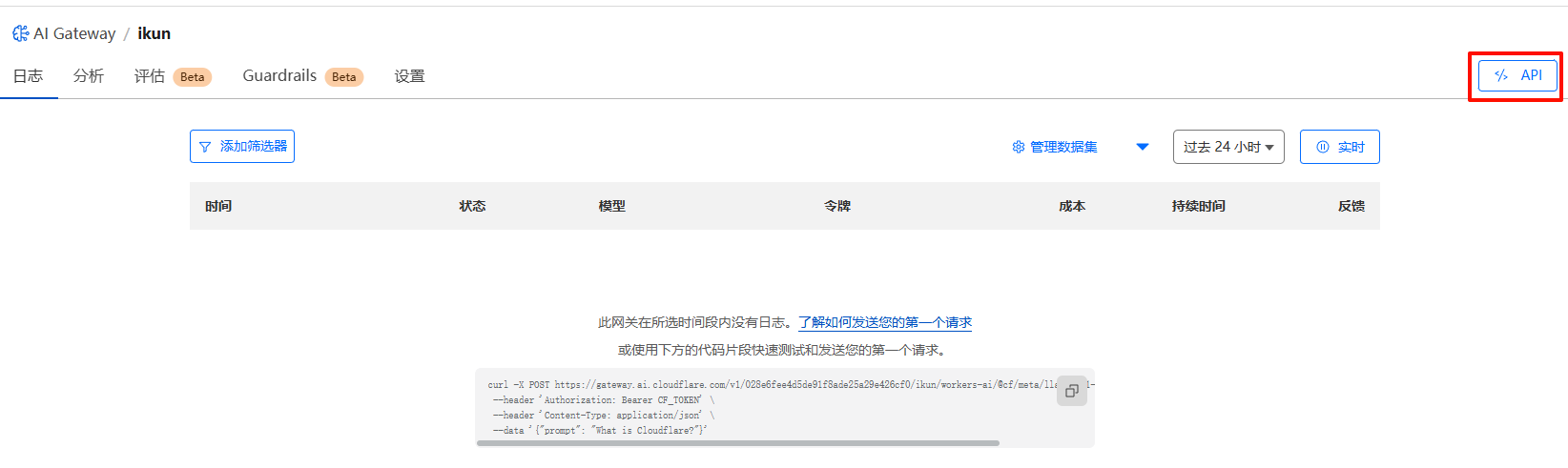Viewport: 1568px width, 468px height.
Task: Click the 持续时间 column header
Action: click(1199, 206)
